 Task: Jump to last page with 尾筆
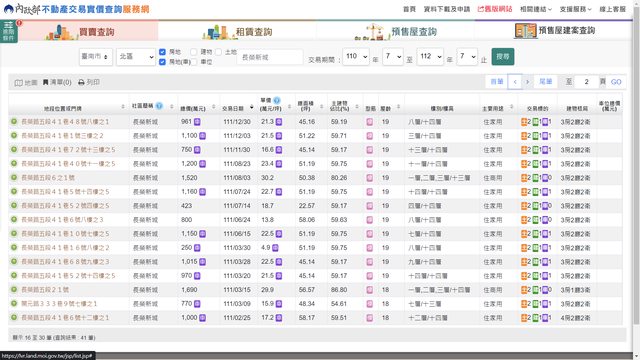coord(545,82)
